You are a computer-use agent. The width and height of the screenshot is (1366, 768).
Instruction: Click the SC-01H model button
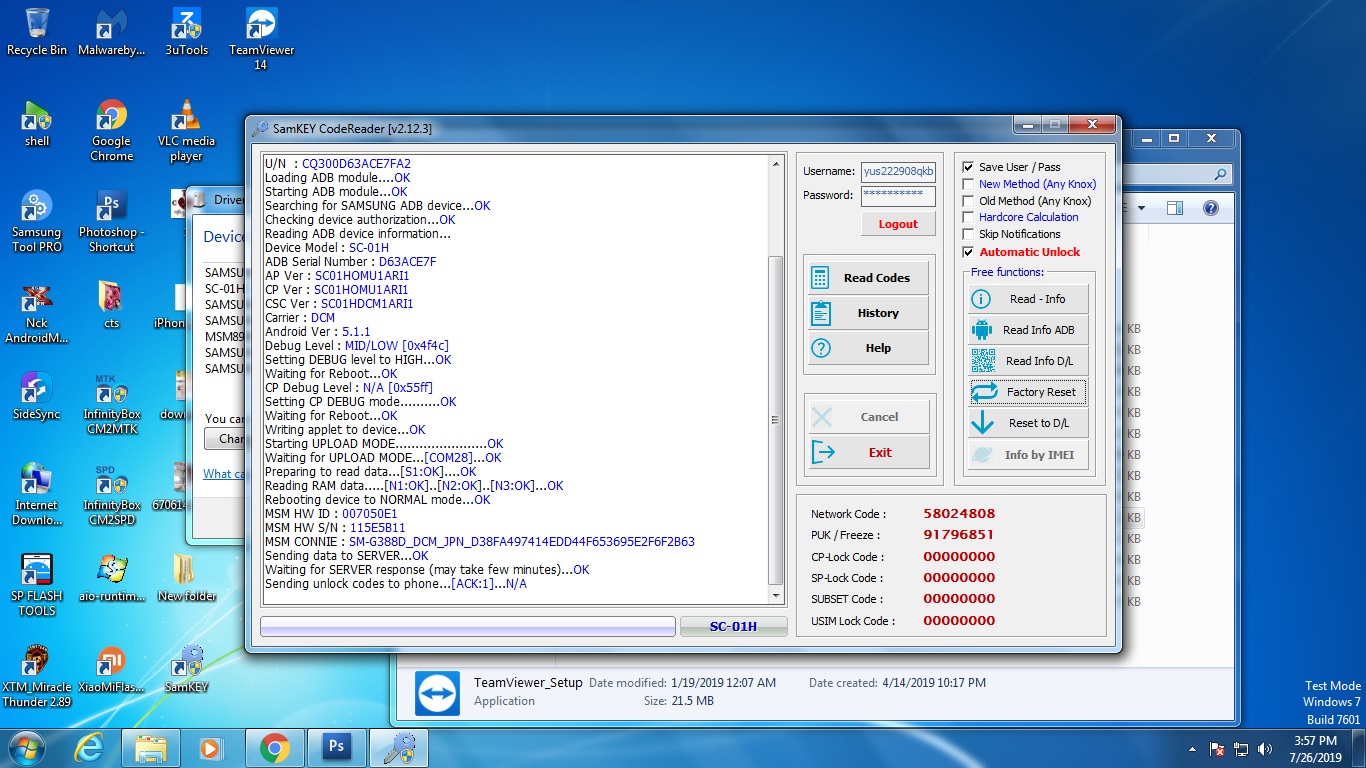click(733, 627)
